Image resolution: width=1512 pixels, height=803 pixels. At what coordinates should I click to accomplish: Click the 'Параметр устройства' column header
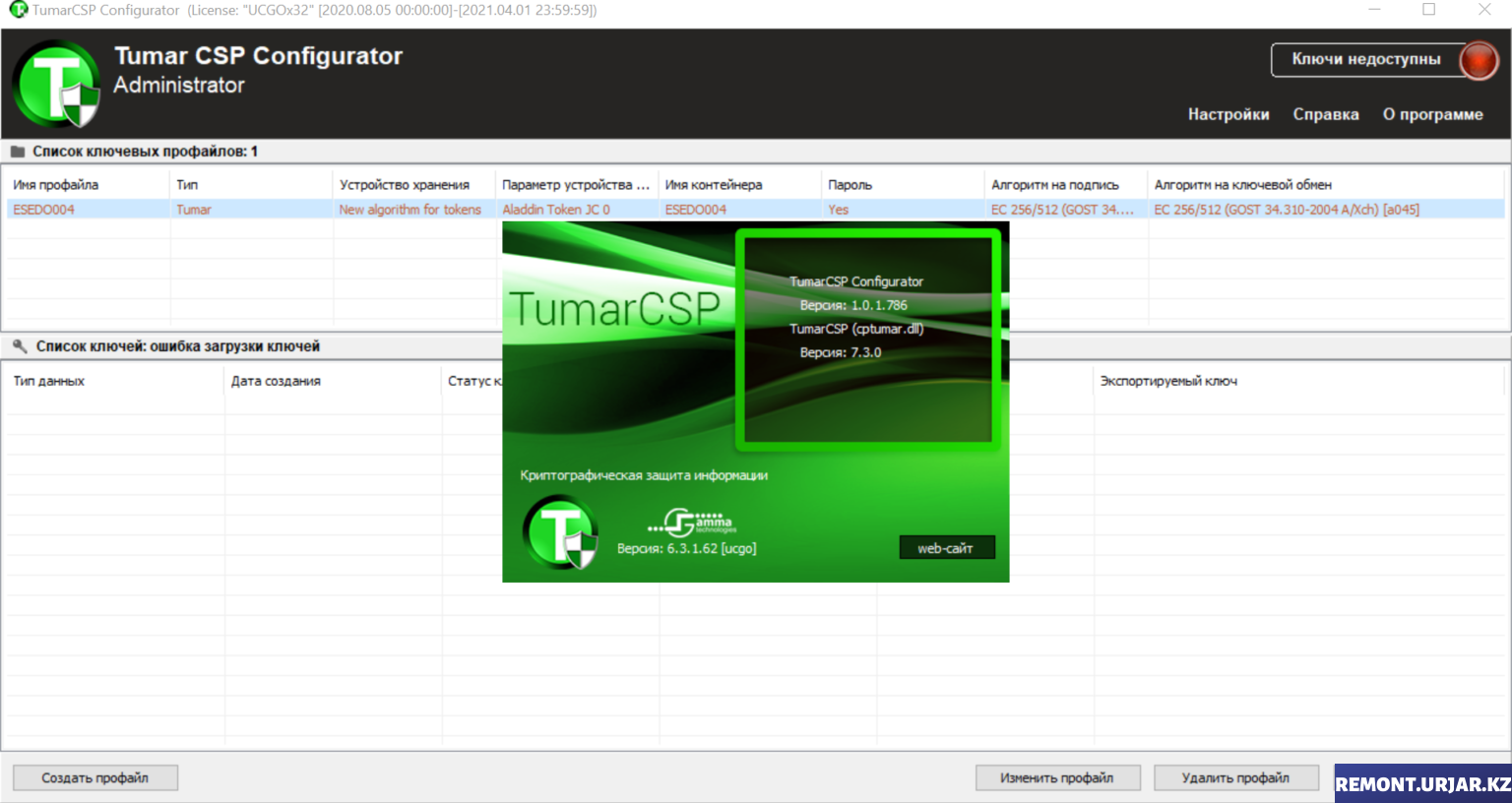pyautogui.click(x=576, y=185)
